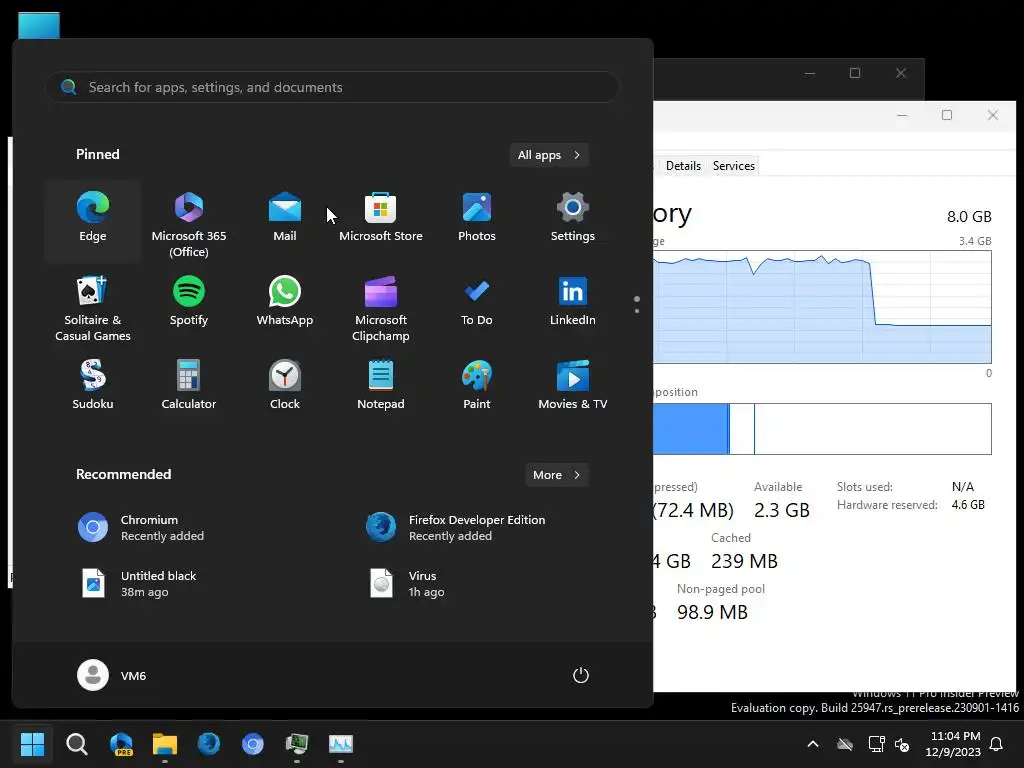Switch to the Services tab in Task Manager
Image resolution: width=1024 pixels, height=768 pixels.
[x=733, y=166]
